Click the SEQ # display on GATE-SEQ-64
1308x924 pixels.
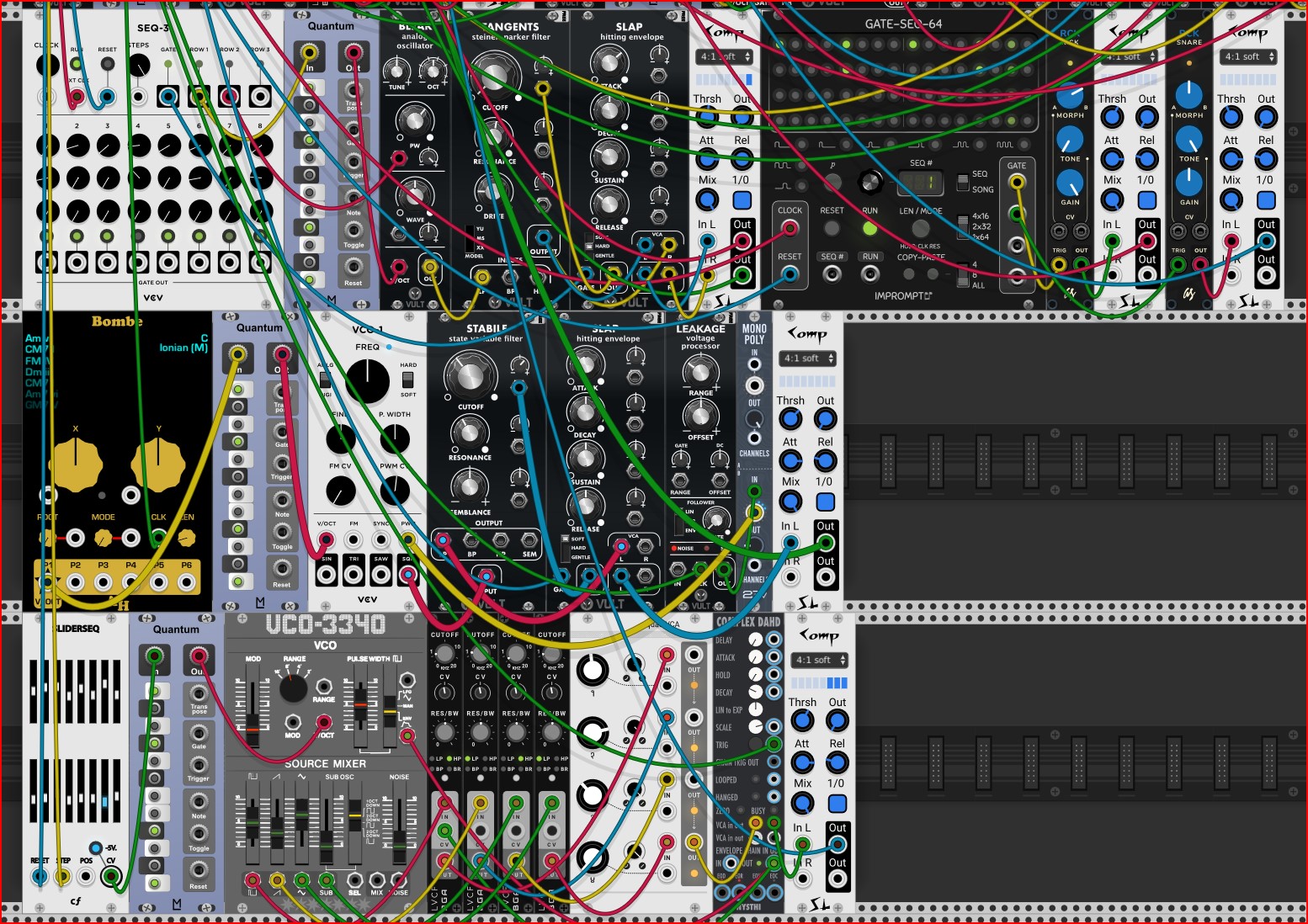[x=920, y=183]
